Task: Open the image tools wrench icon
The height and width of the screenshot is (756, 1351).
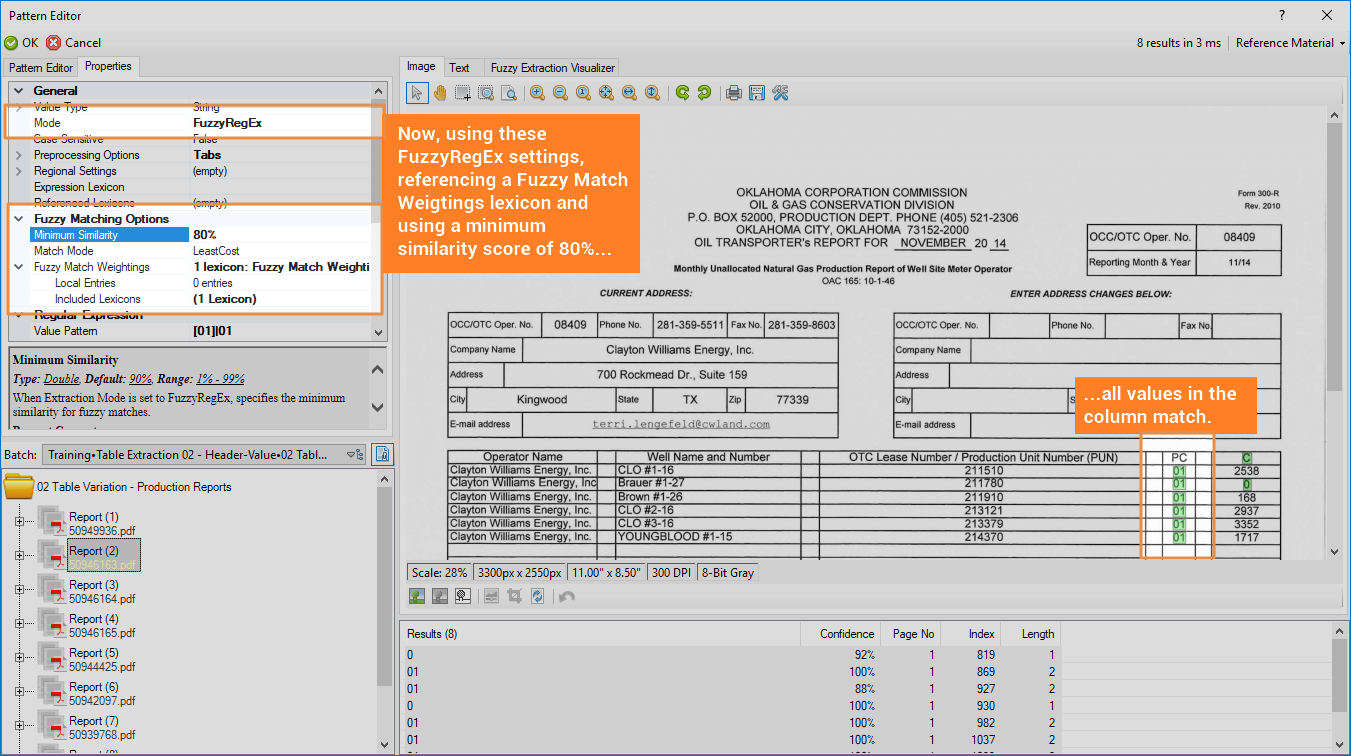Action: [x=781, y=93]
